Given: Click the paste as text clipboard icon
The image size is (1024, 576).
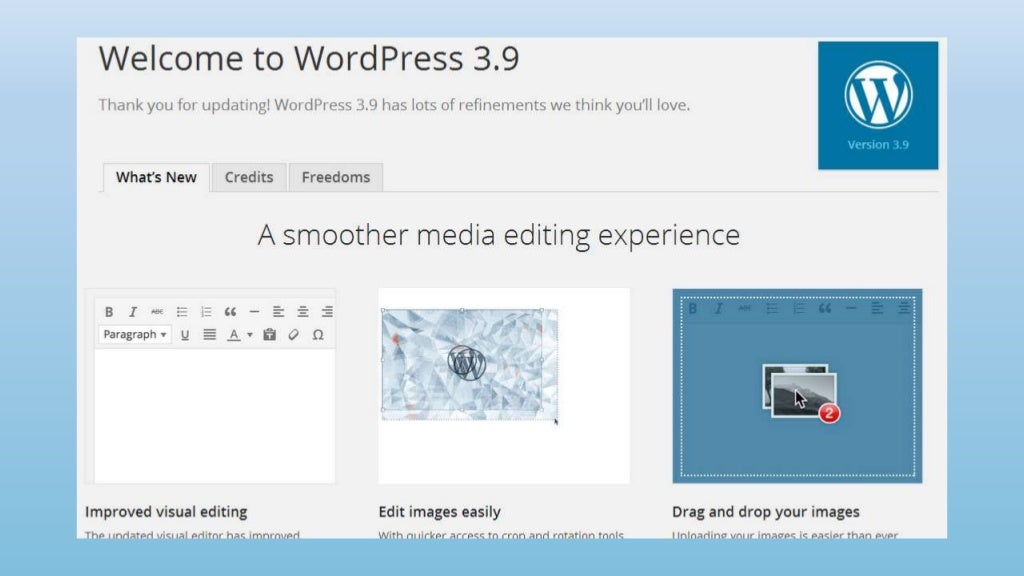Looking at the screenshot, I should coord(269,334).
